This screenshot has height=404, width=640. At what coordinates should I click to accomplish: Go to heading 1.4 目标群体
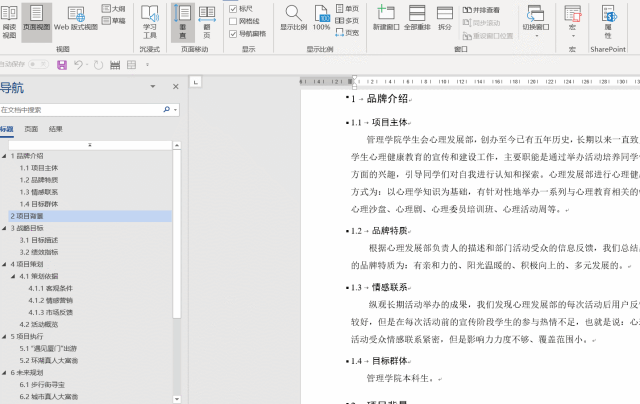[39, 204]
